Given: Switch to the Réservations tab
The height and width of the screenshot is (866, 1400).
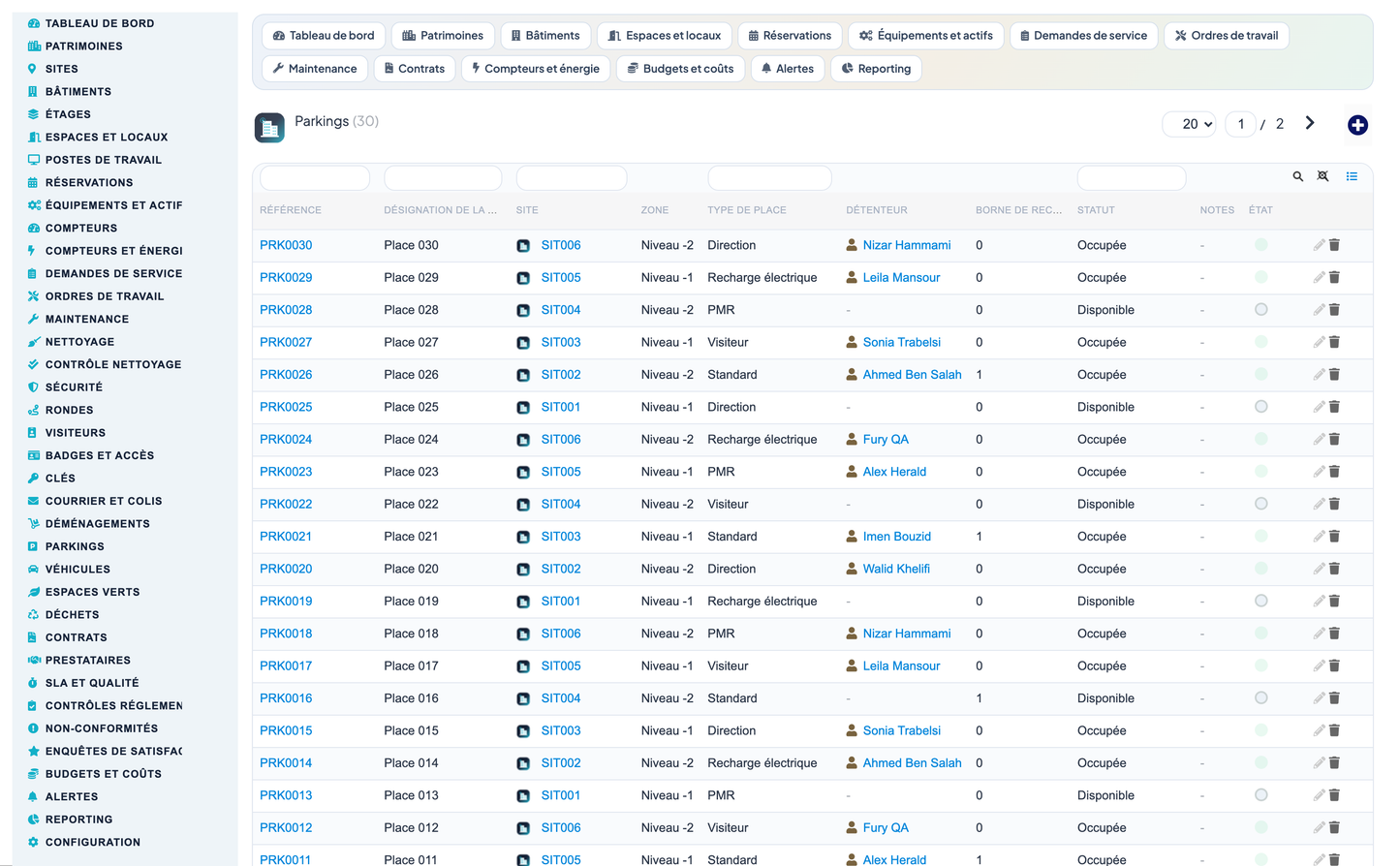Looking at the screenshot, I should tap(790, 36).
